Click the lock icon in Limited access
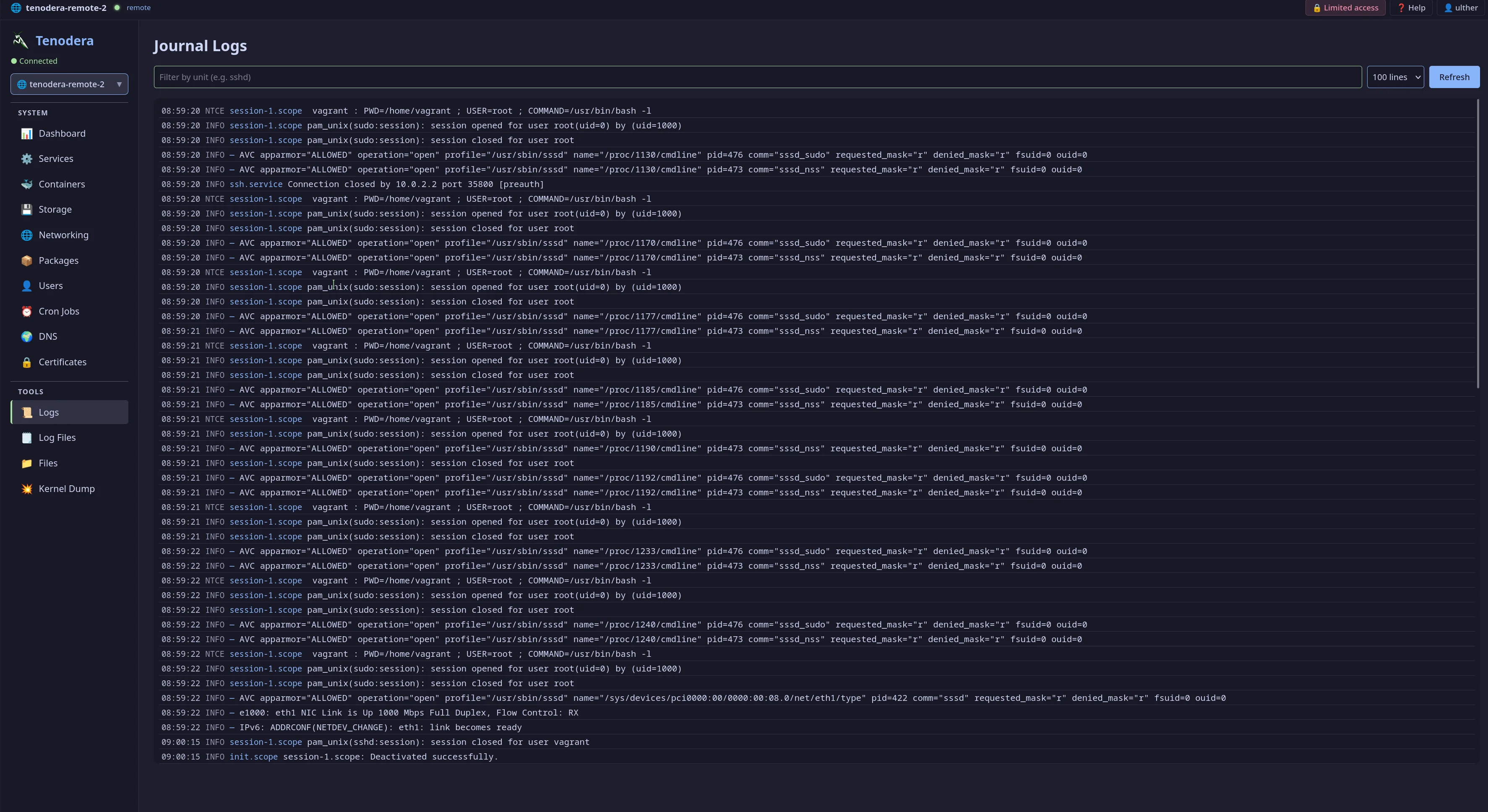The width and height of the screenshot is (1488, 812). coord(1317,8)
